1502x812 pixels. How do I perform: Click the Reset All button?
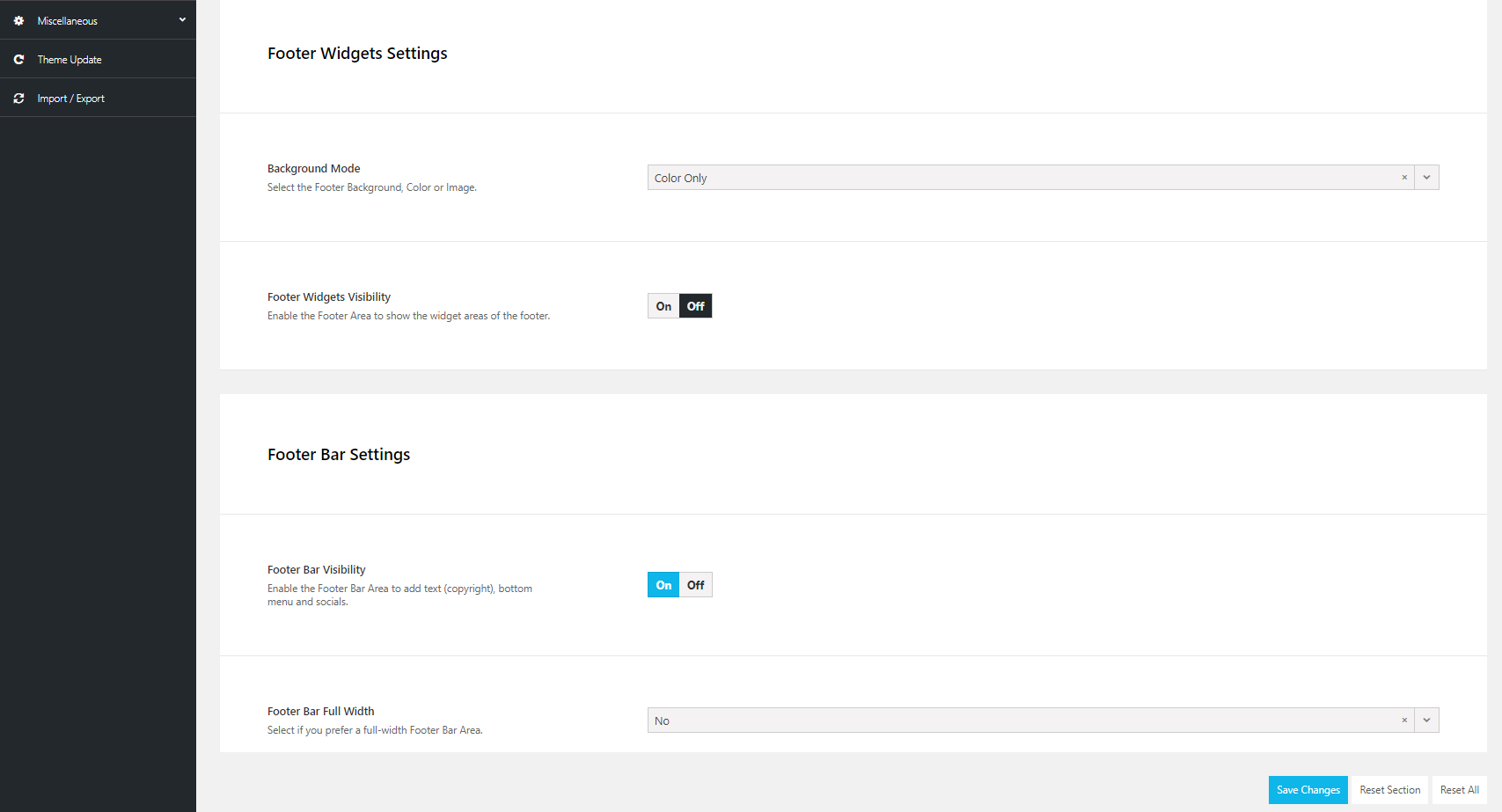1459,790
